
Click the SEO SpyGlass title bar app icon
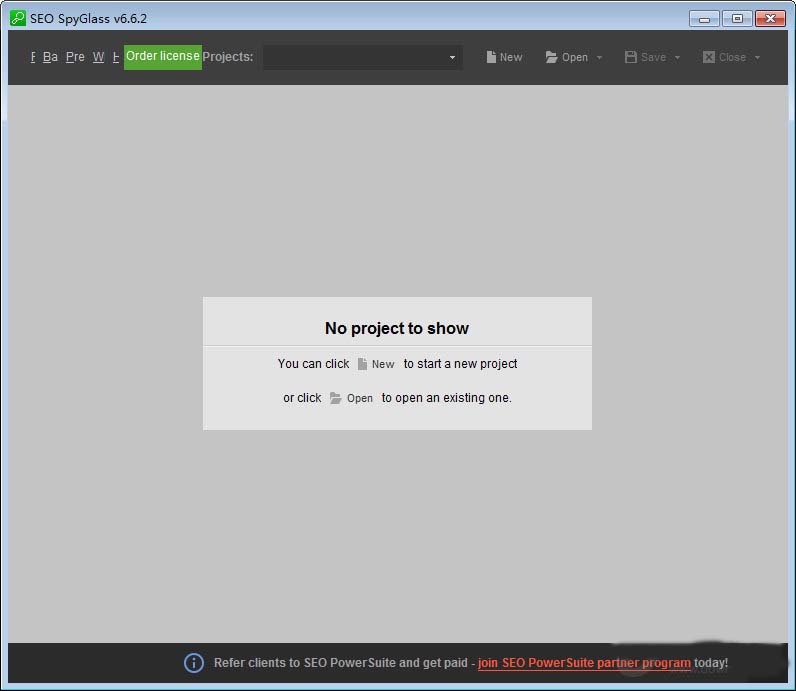(x=18, y=18)
